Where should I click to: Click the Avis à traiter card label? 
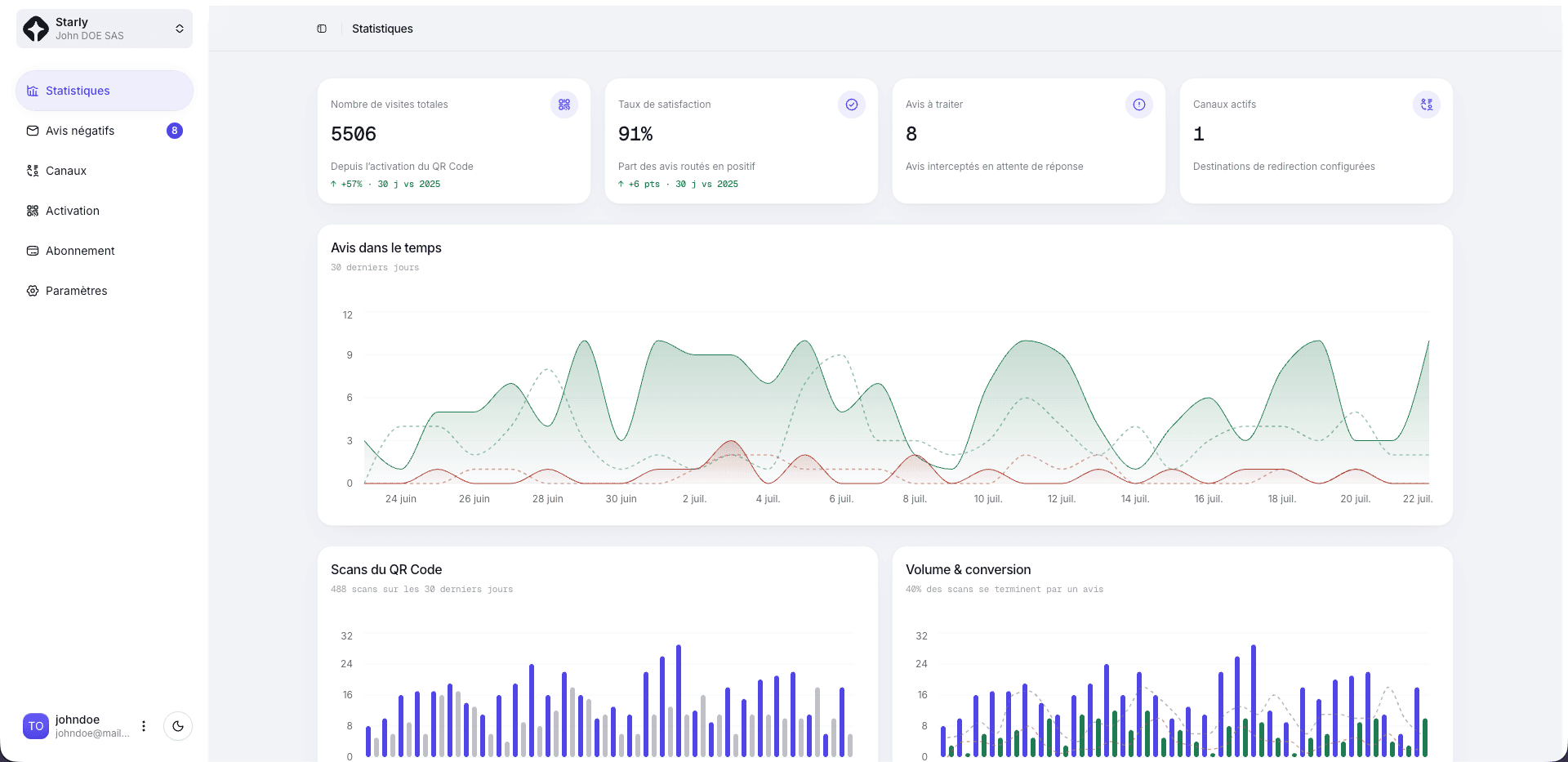tap(934, 105)
